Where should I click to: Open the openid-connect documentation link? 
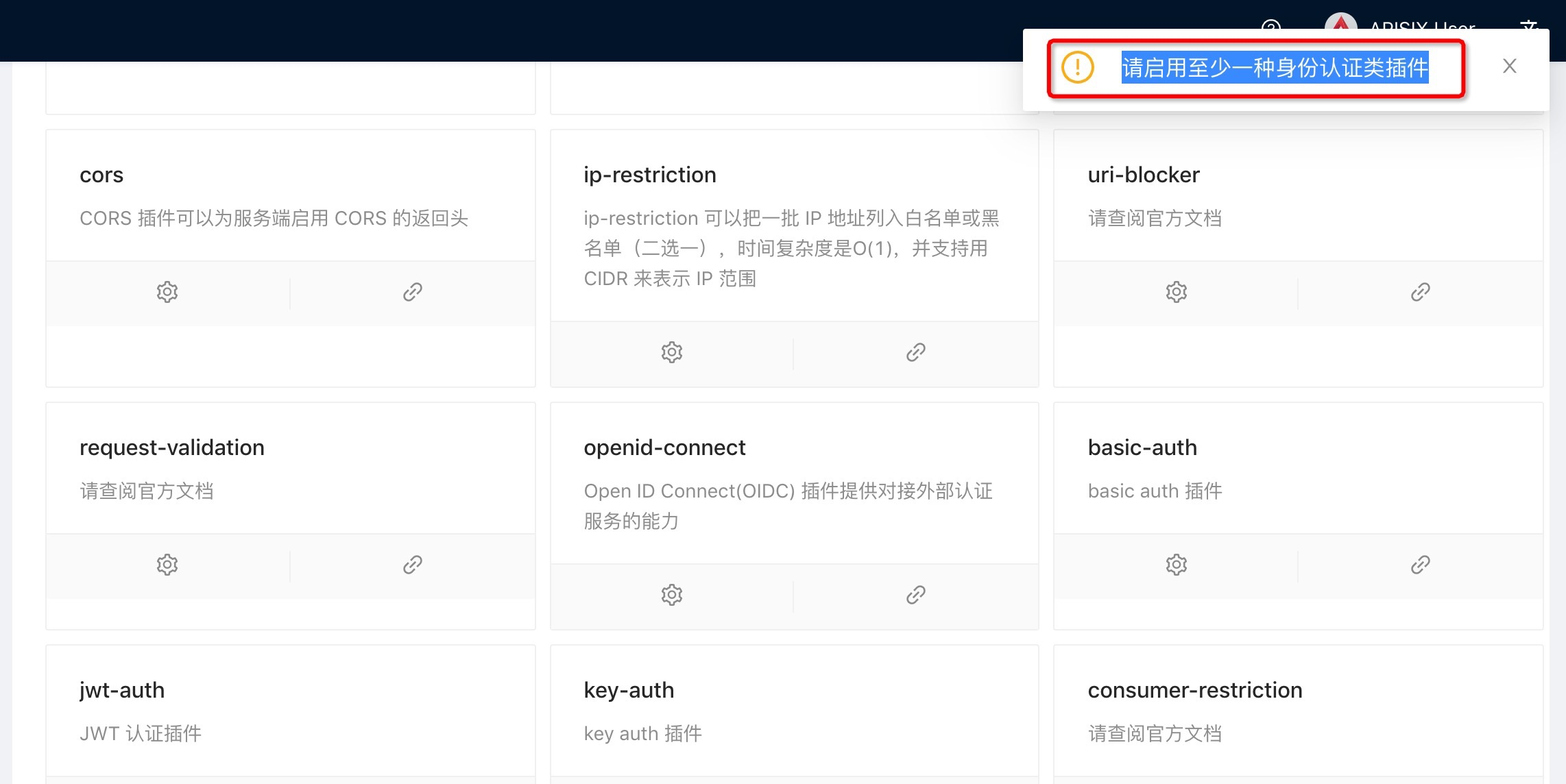(917, 594)
